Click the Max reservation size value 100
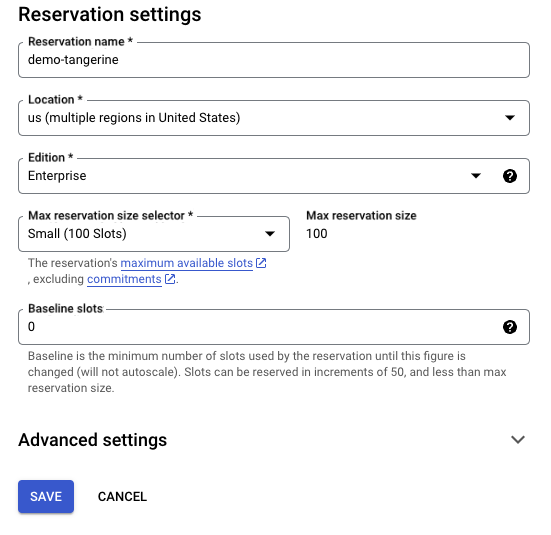The width and height of the screenshot is (551, 535). [317, 234]
